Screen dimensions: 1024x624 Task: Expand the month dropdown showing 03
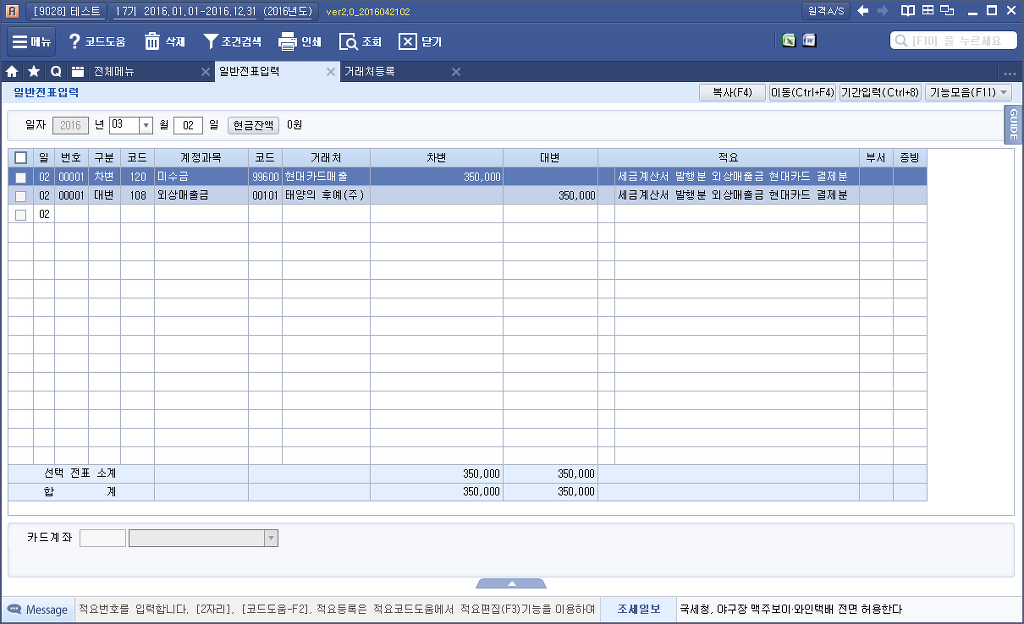coord(145,126)
